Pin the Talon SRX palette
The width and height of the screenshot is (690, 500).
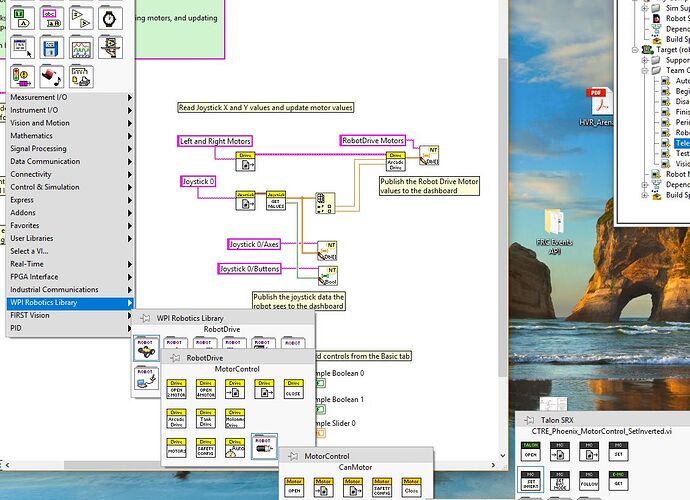click(529, 420)
